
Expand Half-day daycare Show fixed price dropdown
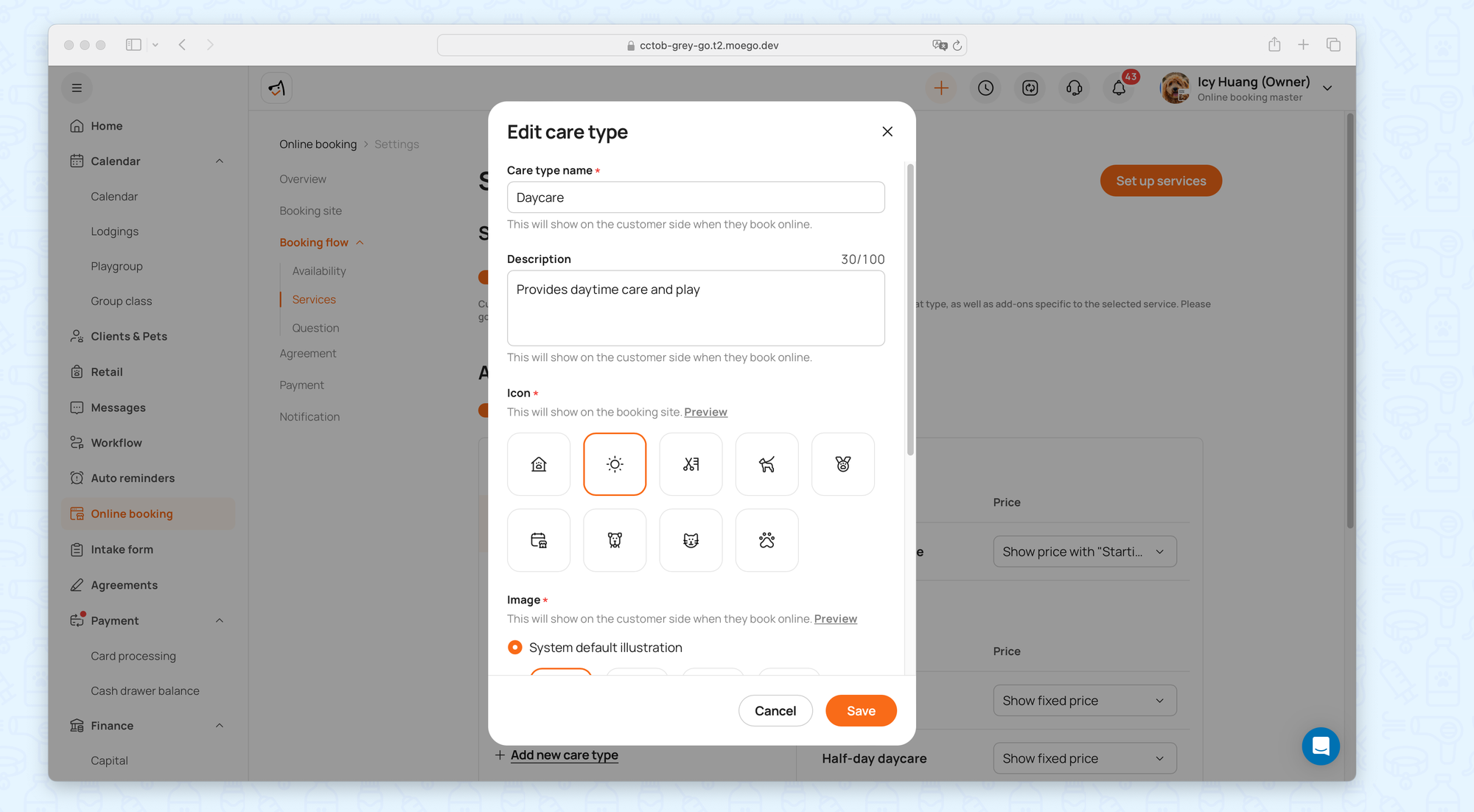[1084, 758]
